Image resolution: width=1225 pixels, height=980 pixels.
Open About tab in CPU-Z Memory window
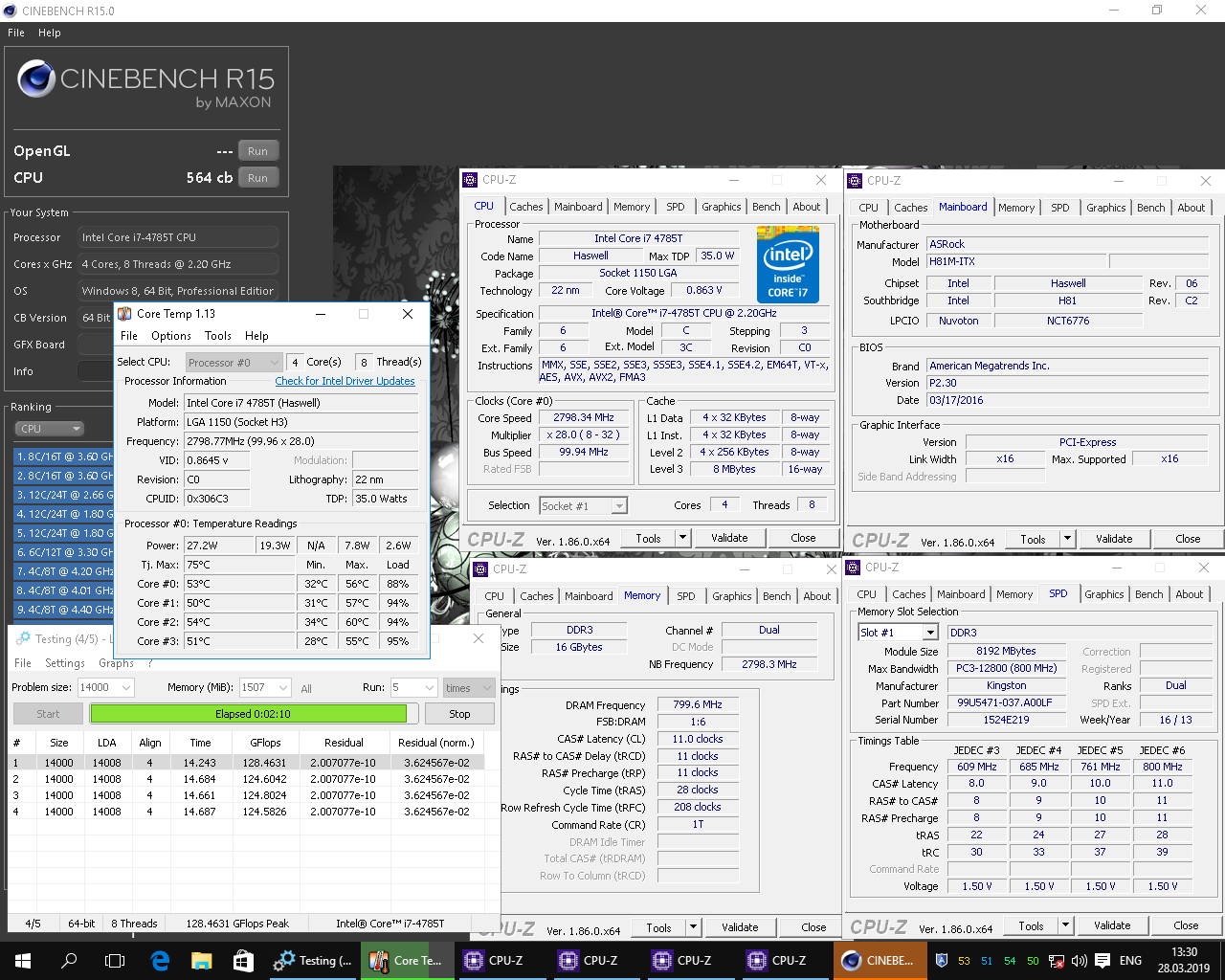tap(817, 596)
